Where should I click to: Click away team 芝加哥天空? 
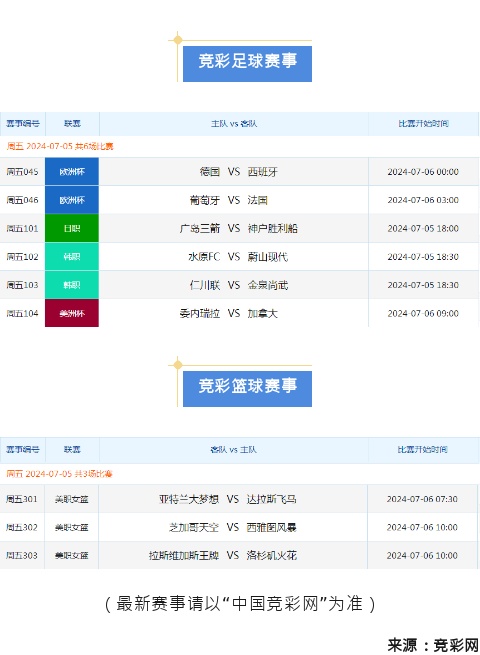tap(194, 527)
